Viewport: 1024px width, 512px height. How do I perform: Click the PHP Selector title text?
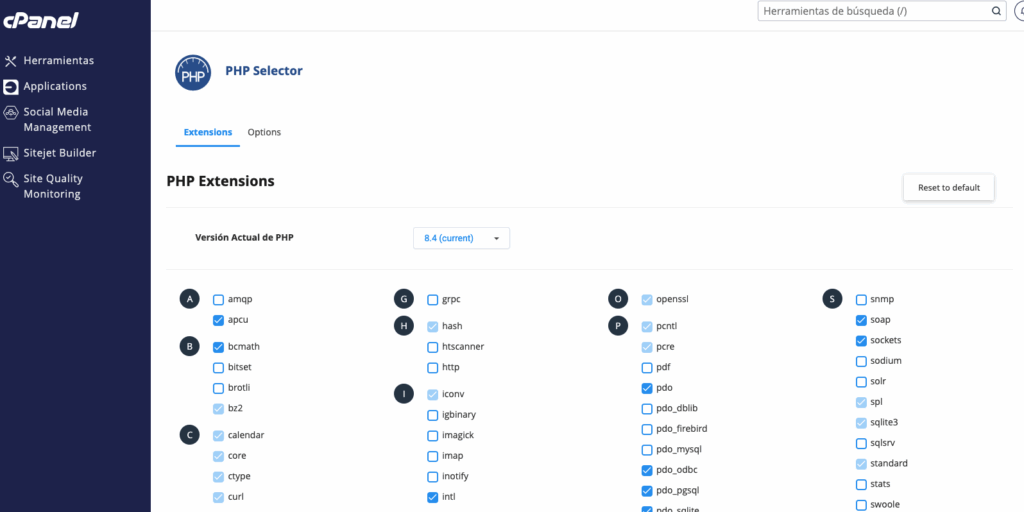coord(264,71)
